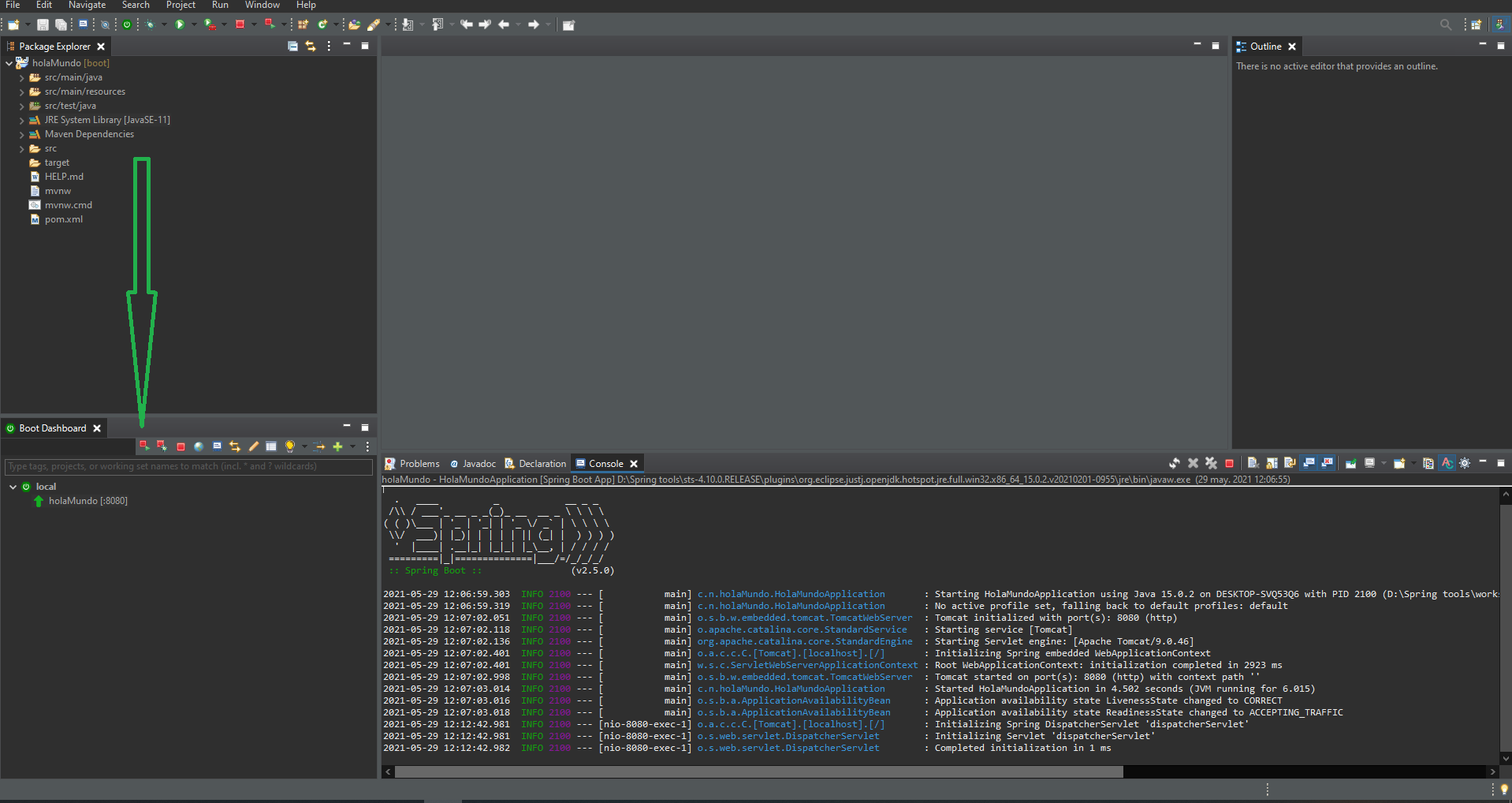This screenshot has height=803, width=1512.
Task: Expand src/test/java source folder
Action: click(21, 106)
